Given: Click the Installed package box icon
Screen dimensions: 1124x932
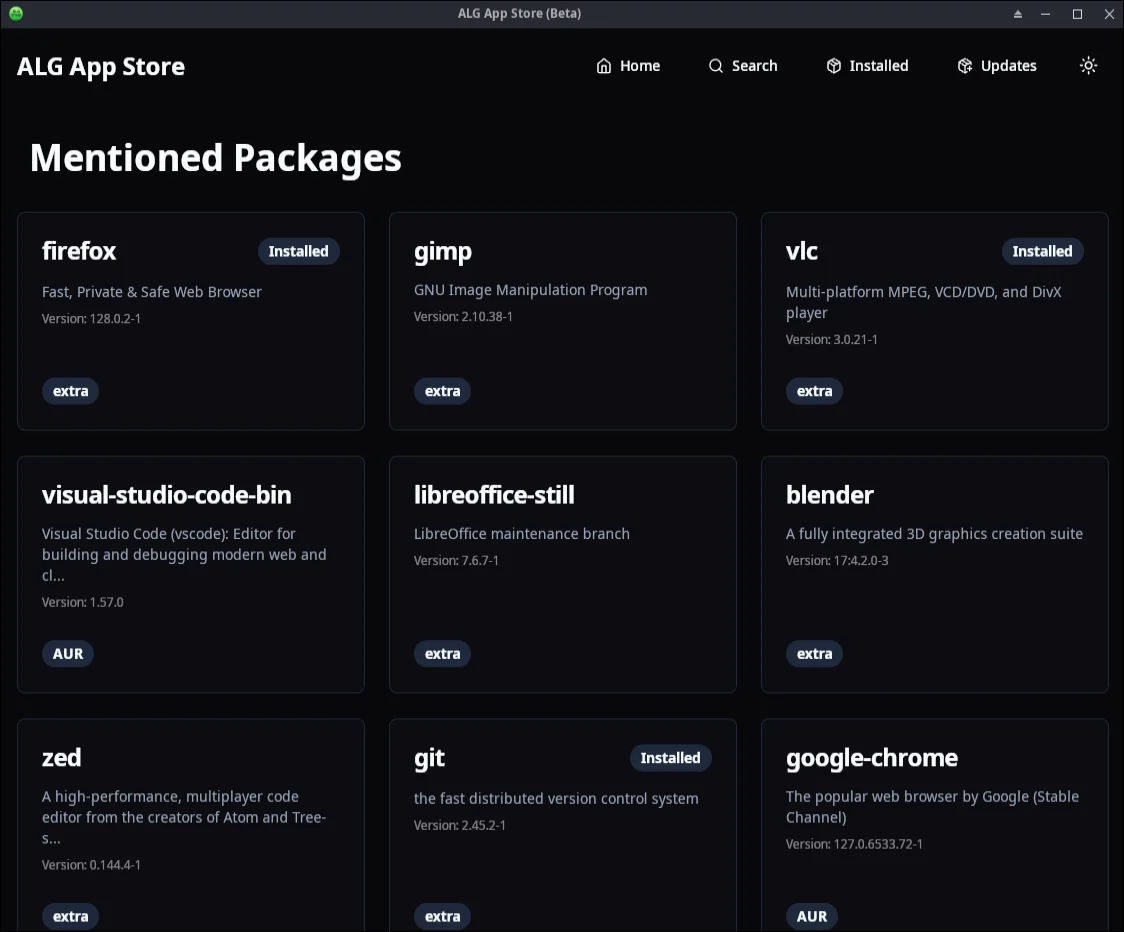Looking at the screenshot, I should click(x=833, y=66).
